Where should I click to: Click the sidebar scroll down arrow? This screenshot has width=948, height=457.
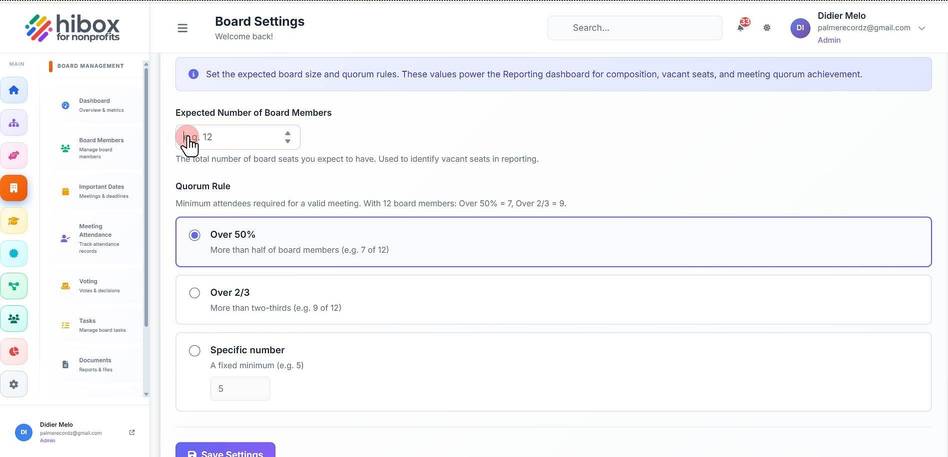146,394
